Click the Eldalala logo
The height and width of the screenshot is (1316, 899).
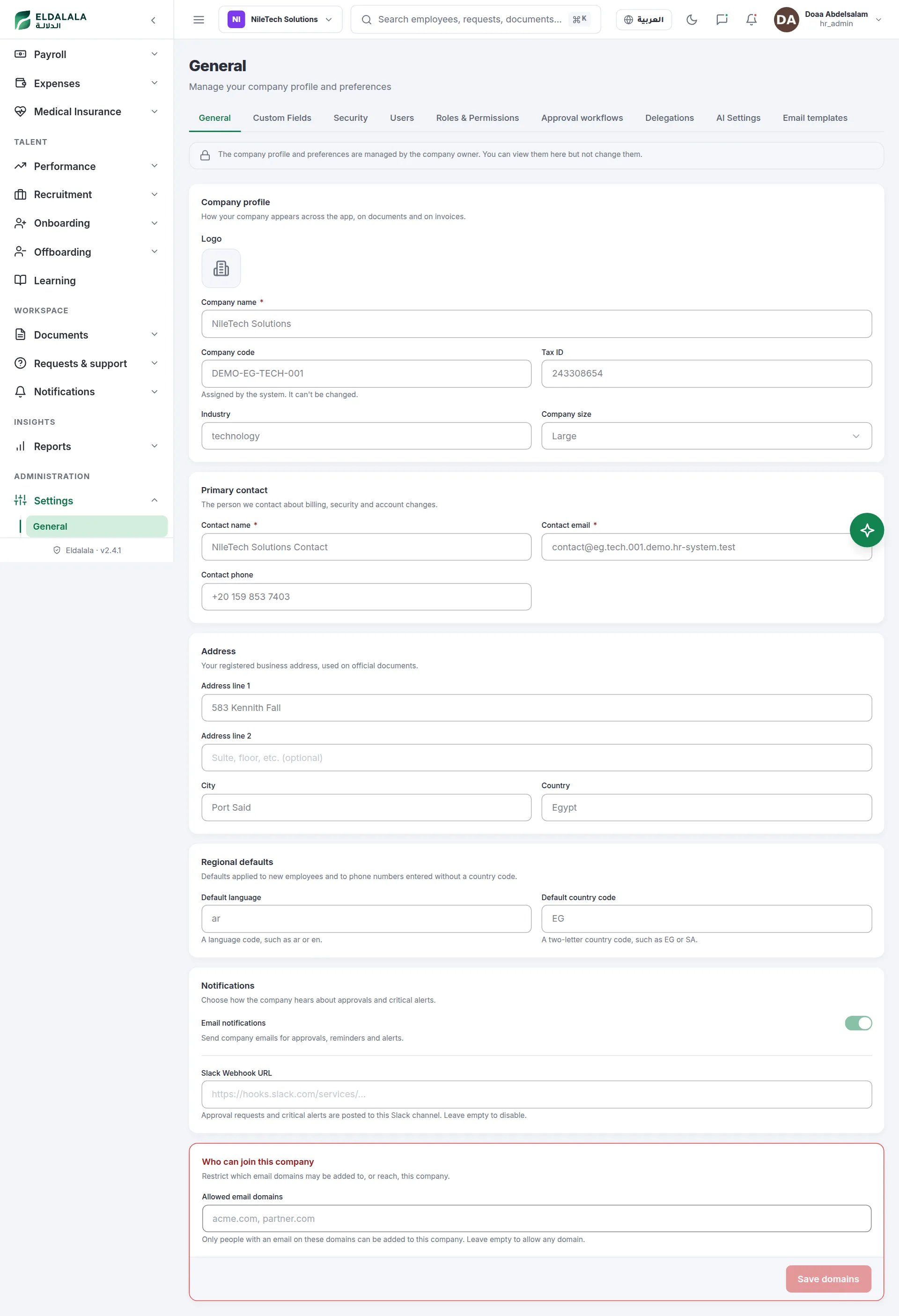tap(51, 20)
